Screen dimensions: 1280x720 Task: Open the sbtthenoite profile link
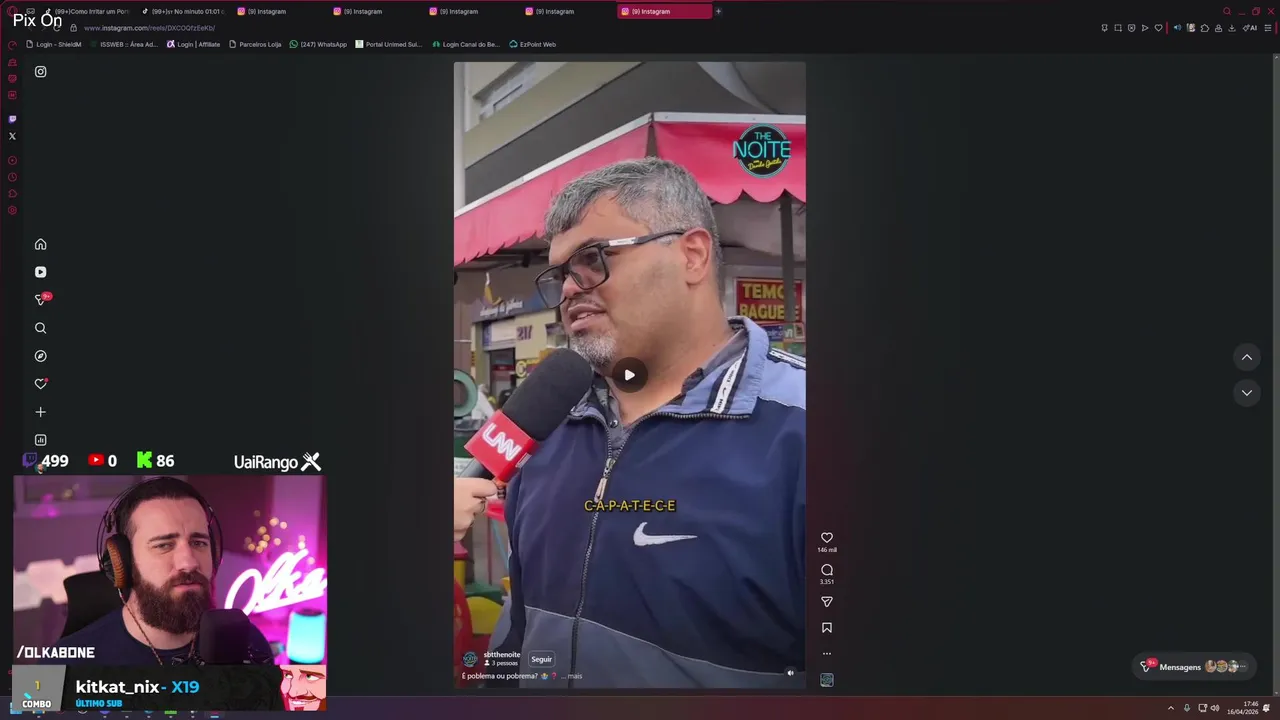point(502,655)
